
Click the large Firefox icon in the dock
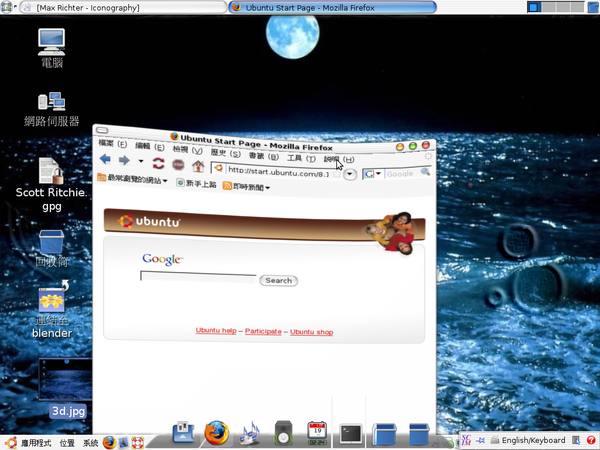pos(217,433)
